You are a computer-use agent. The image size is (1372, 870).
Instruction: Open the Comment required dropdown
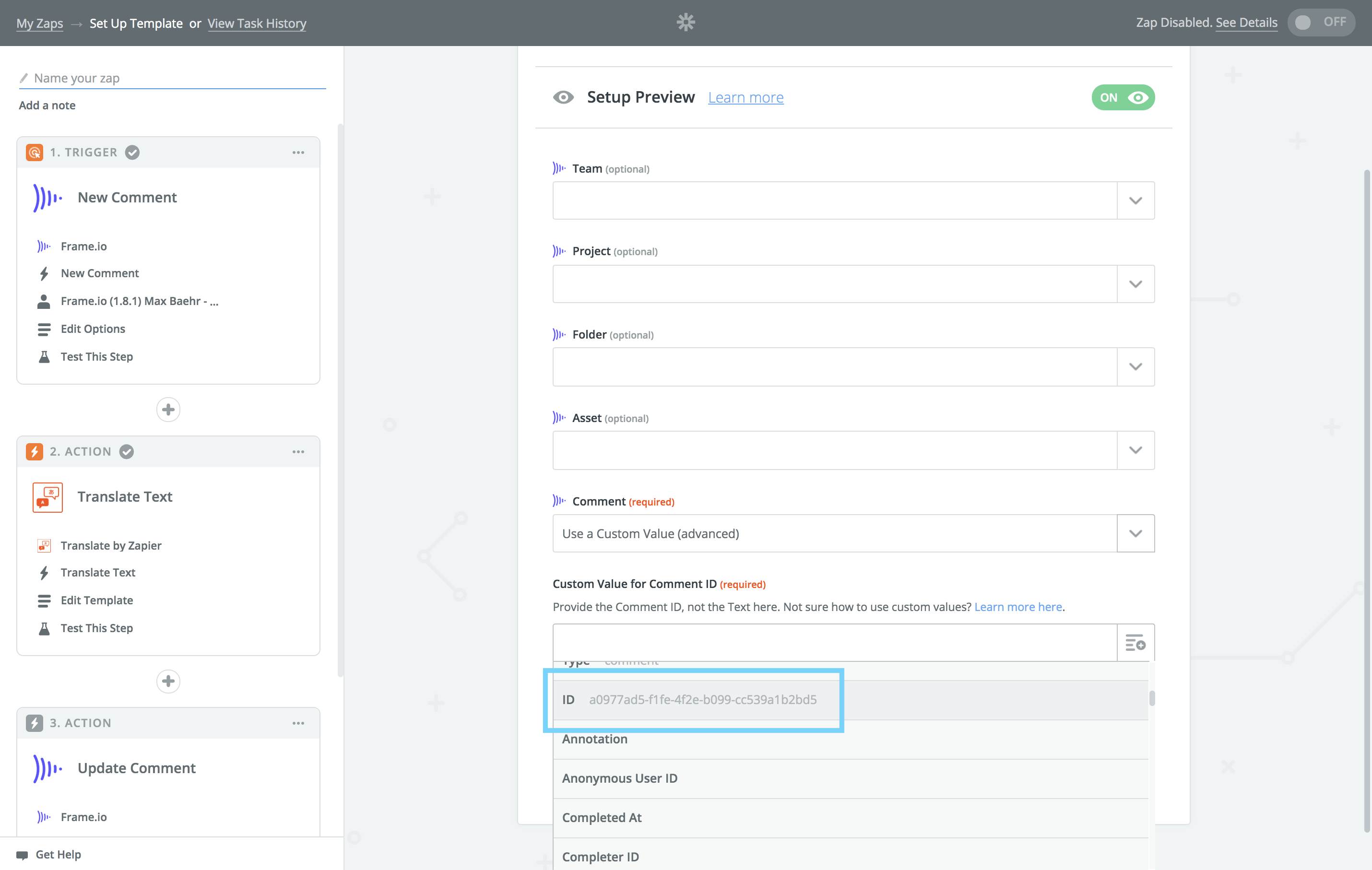(1135, 533)
